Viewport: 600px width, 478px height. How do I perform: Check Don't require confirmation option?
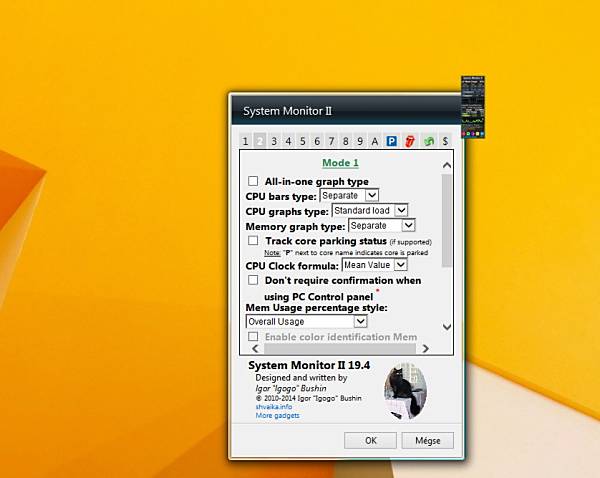pyautogui.click(x=253, y=280)
